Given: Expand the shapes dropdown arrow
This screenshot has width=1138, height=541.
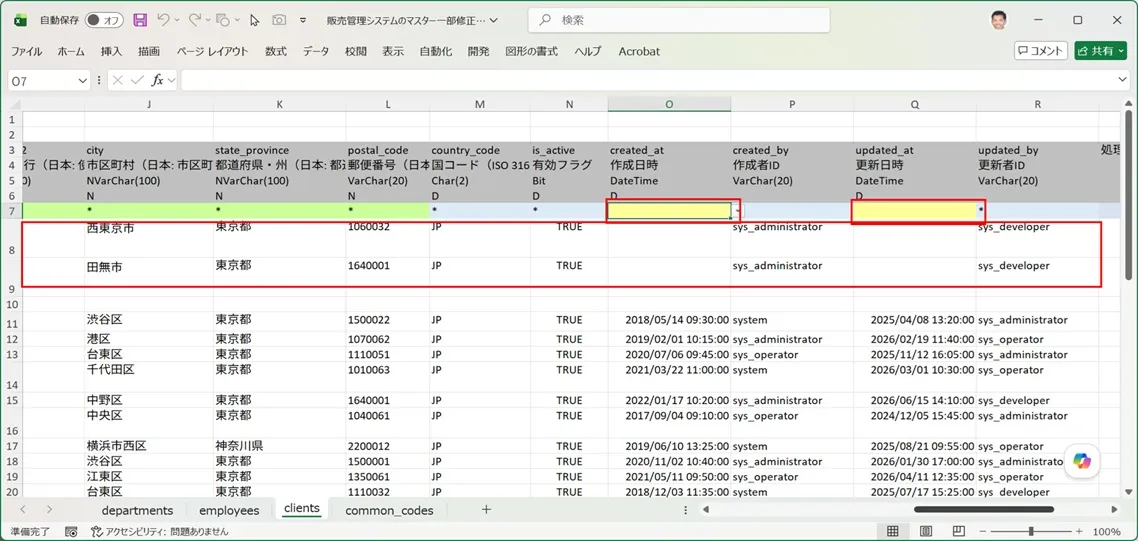Looking at the screenshot, I should click(237, 20).
